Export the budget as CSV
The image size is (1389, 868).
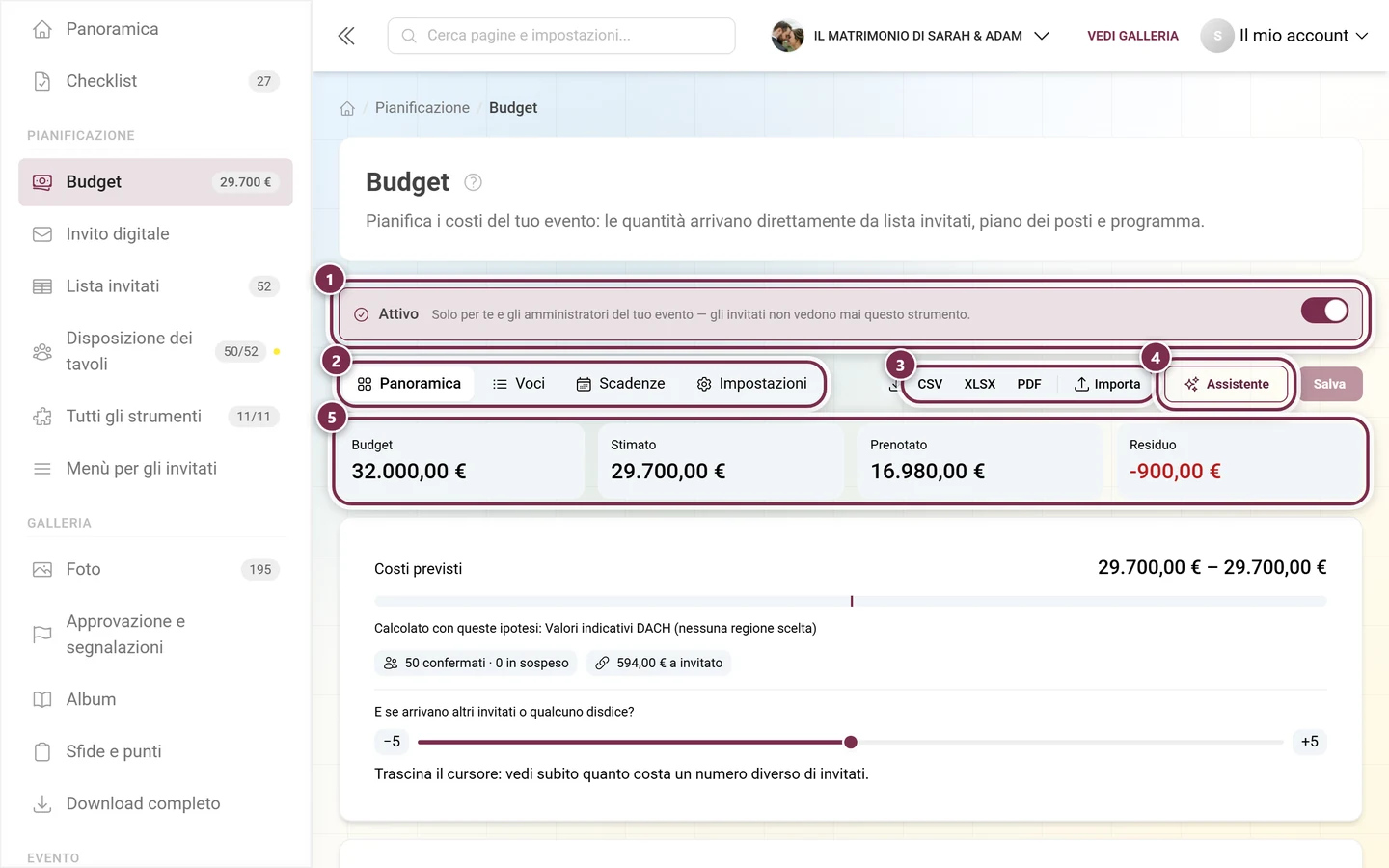click(930, 384)
